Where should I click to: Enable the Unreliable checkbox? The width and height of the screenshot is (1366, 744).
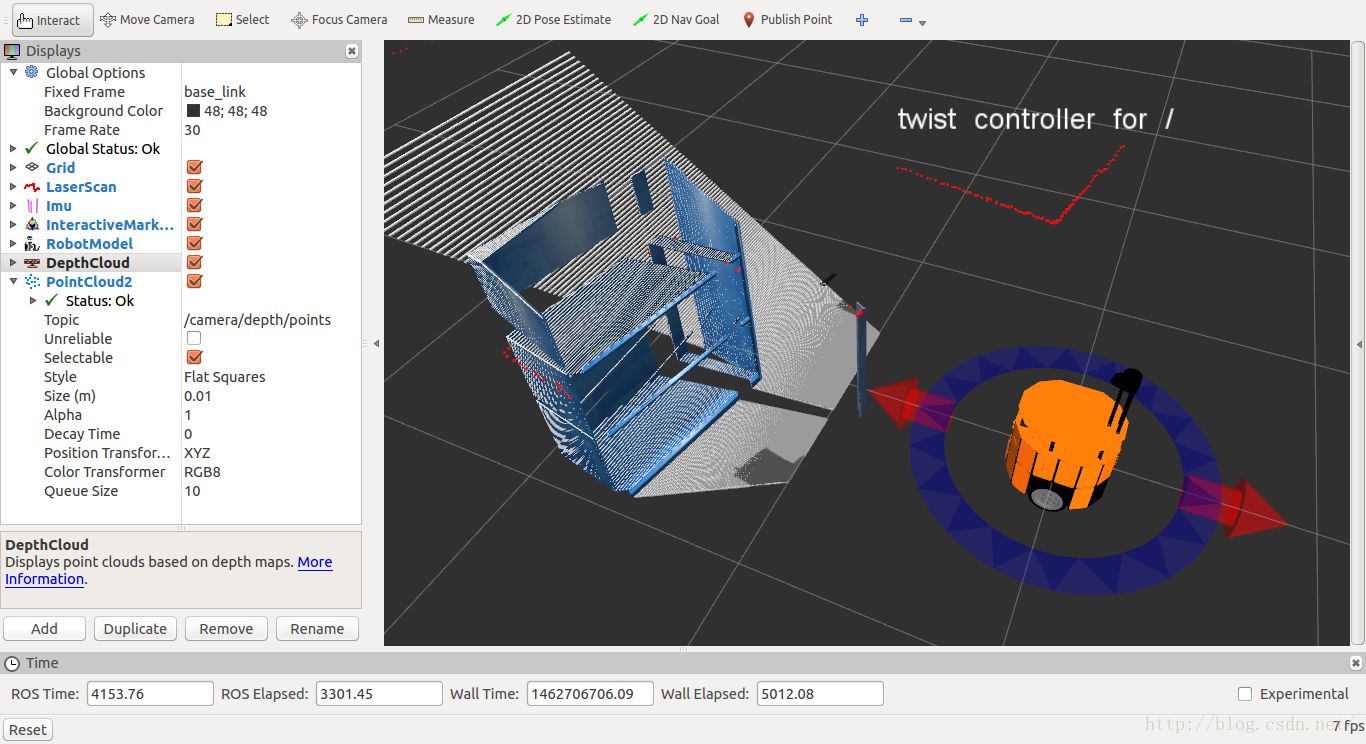[194, 339]
